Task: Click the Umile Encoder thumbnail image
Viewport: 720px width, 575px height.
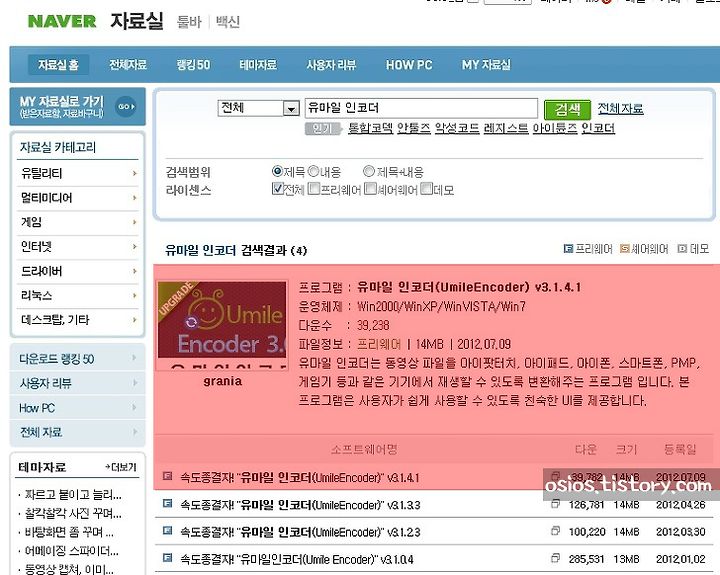Action: pyautogui.click(x=222, y=325)
